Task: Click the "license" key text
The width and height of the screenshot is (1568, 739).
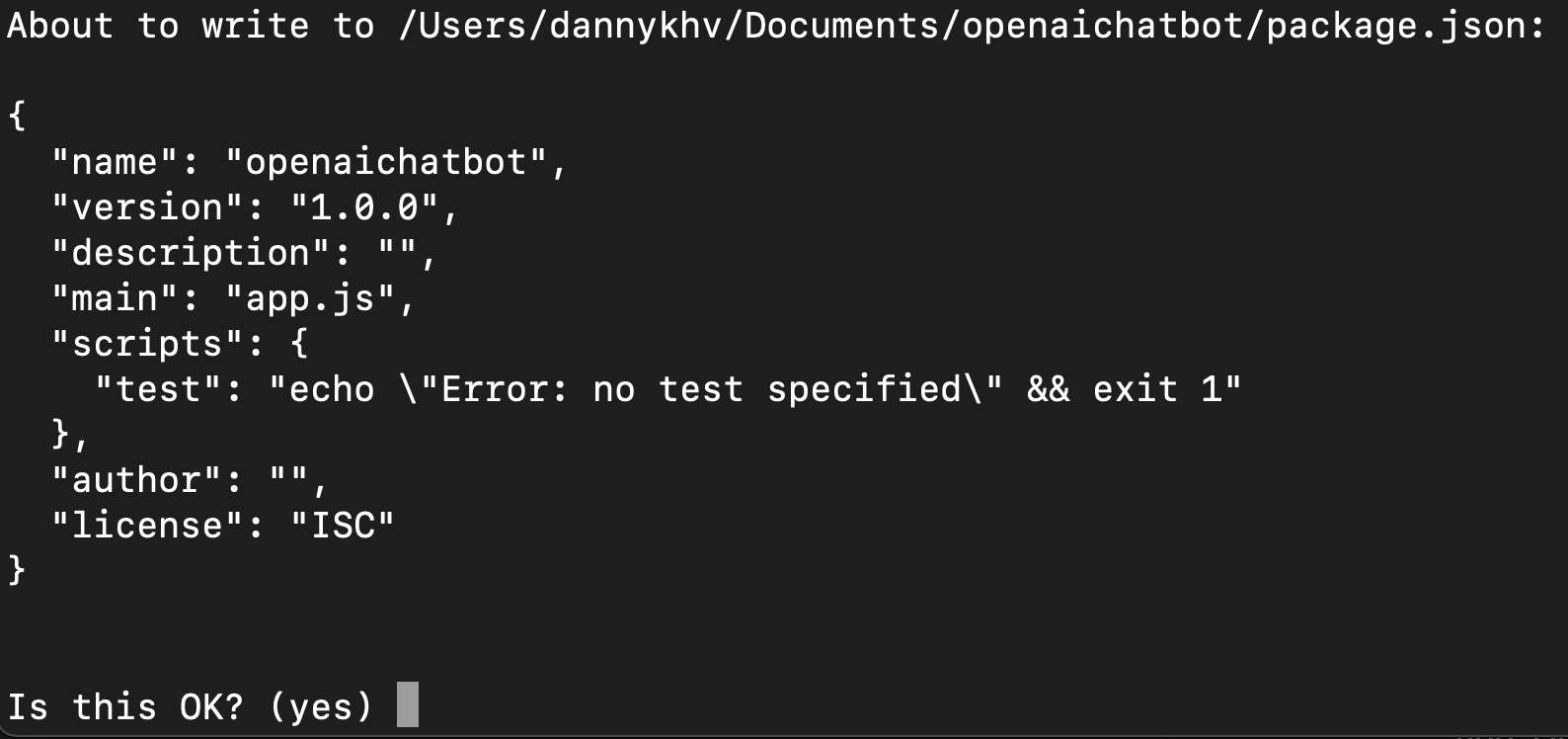Action: 147,526
